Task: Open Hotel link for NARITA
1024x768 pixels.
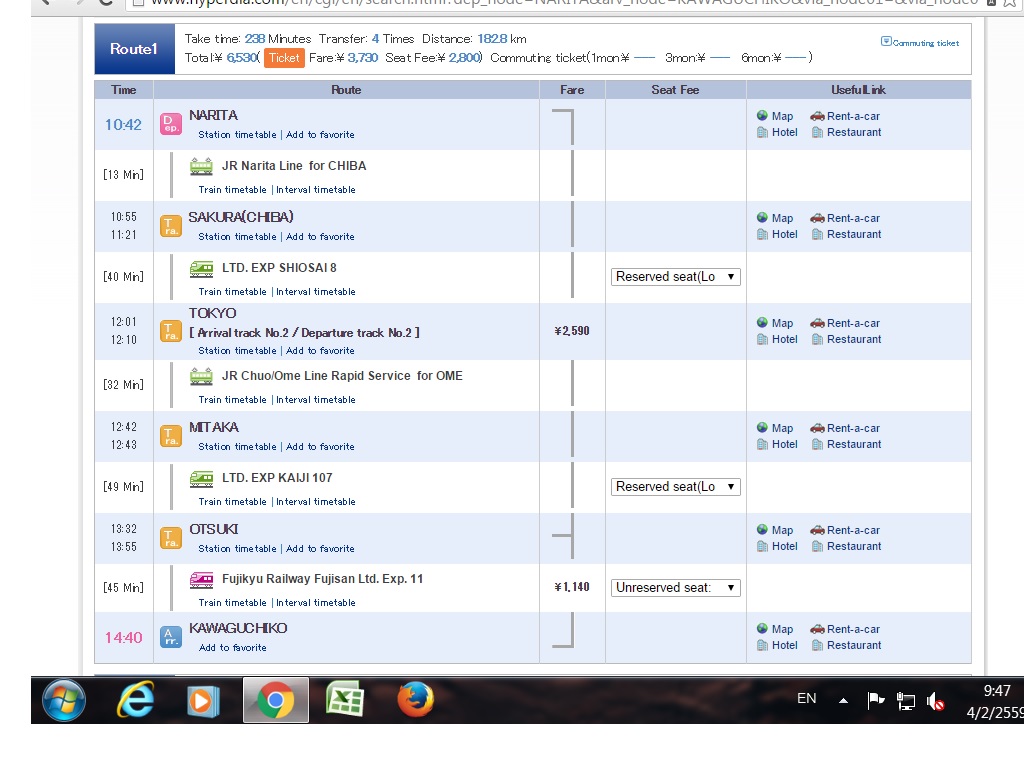Action: 777,133
